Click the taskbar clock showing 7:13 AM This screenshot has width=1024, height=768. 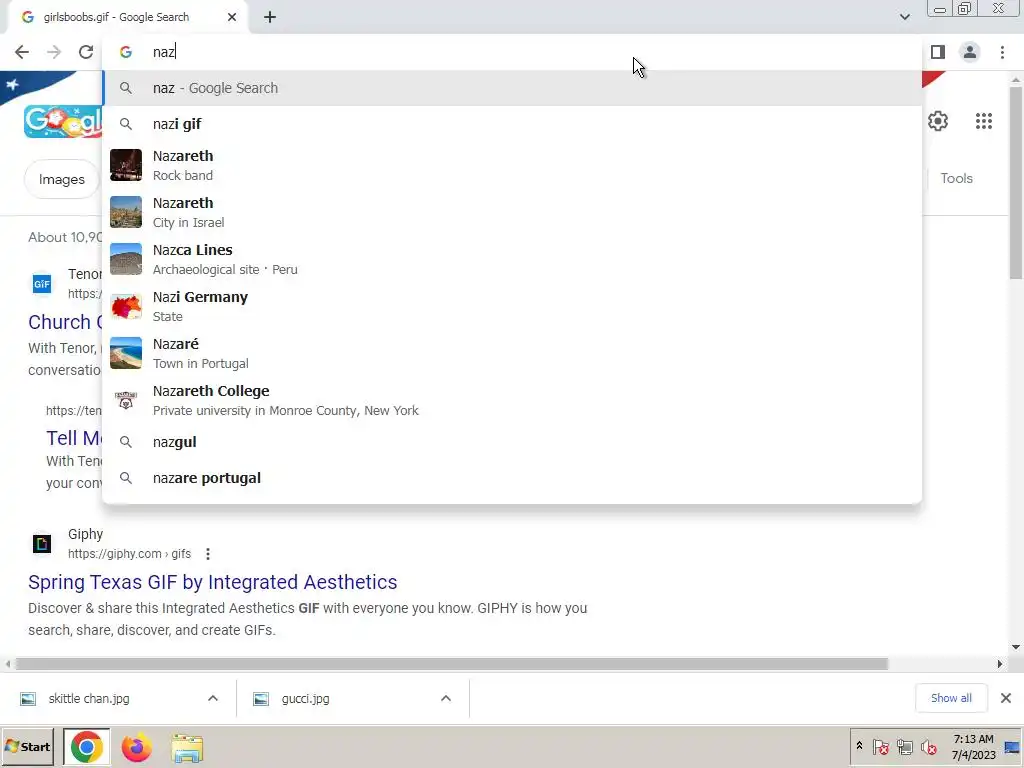click(x=973, y=747)
